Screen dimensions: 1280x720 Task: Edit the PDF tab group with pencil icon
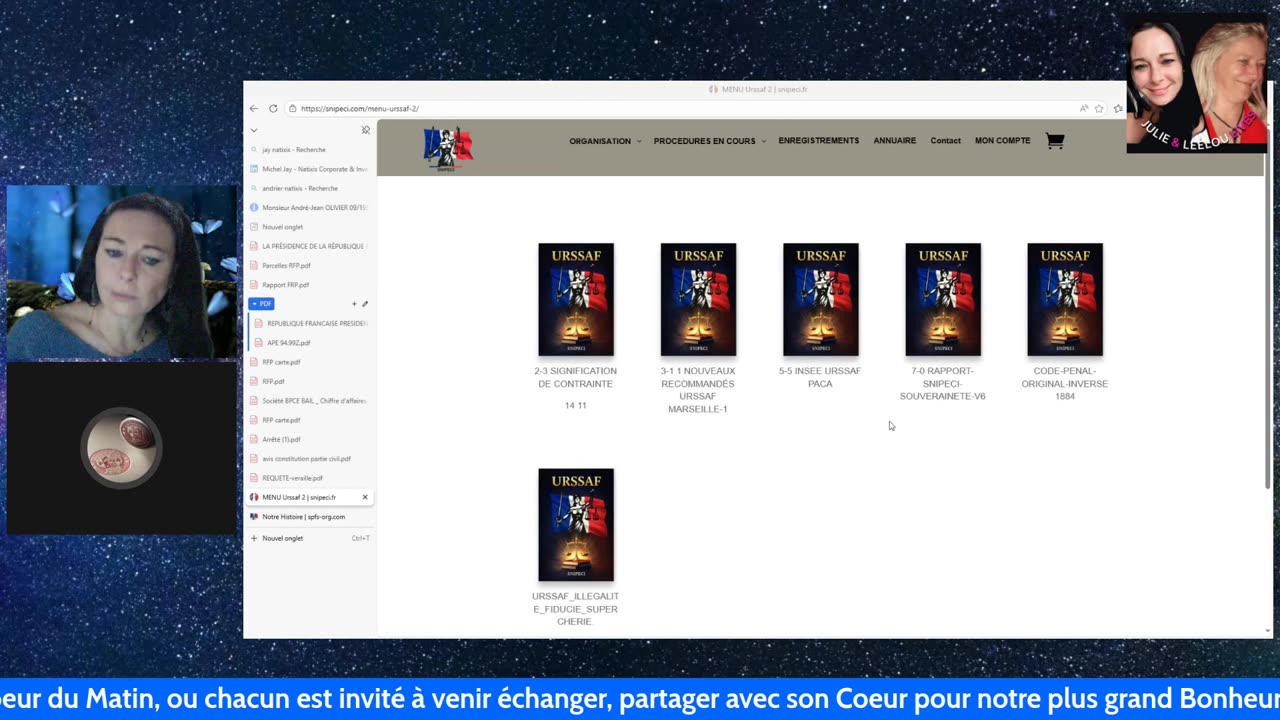point(365,304)
